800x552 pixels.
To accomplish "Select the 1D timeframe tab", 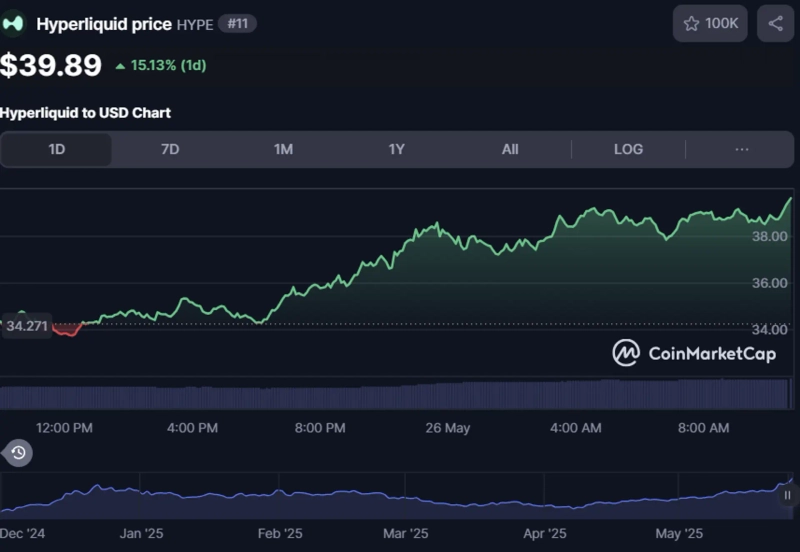I will (x=57, y=149).
